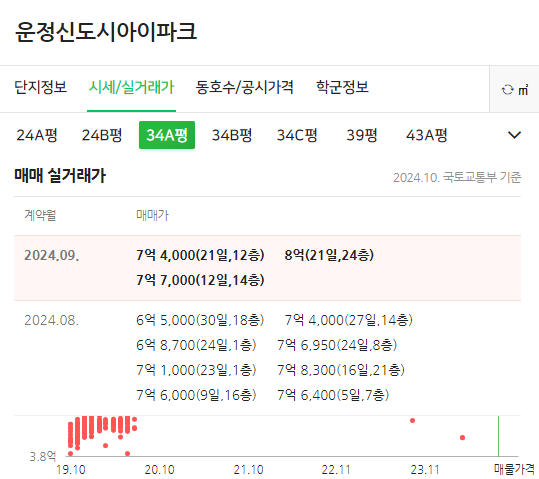Click the 20.10 chart axis label

pos(160,470)
